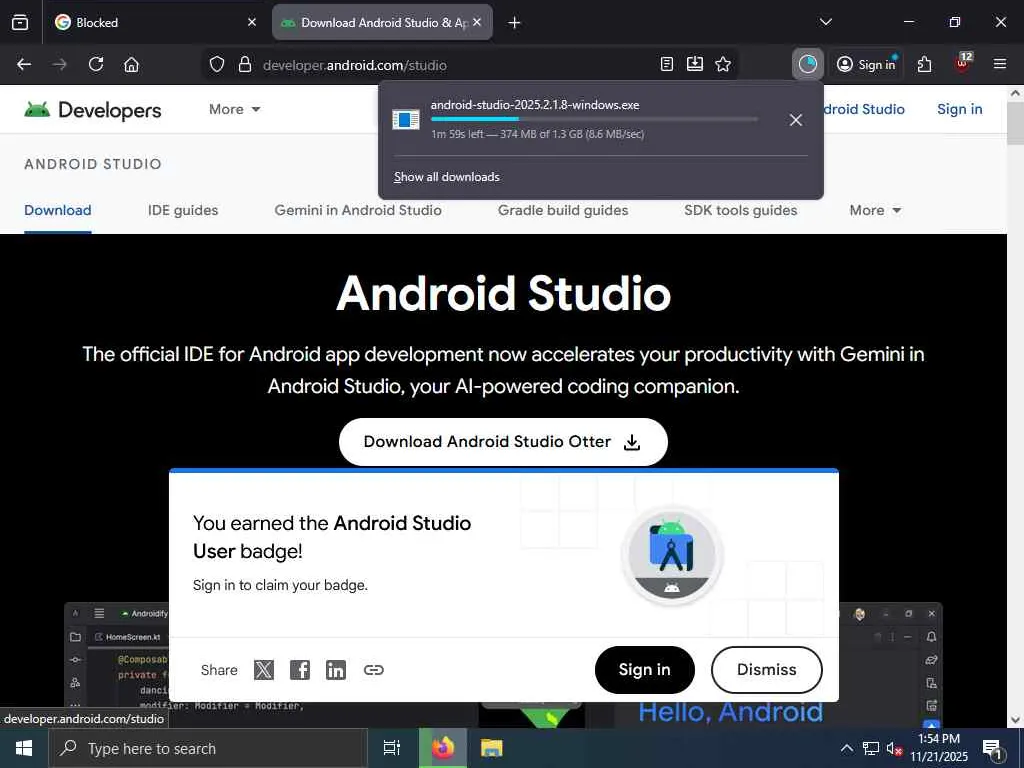Expand the More dropdown in section tabs
The height and width of the screenshot is (768, 1024).
875,210
